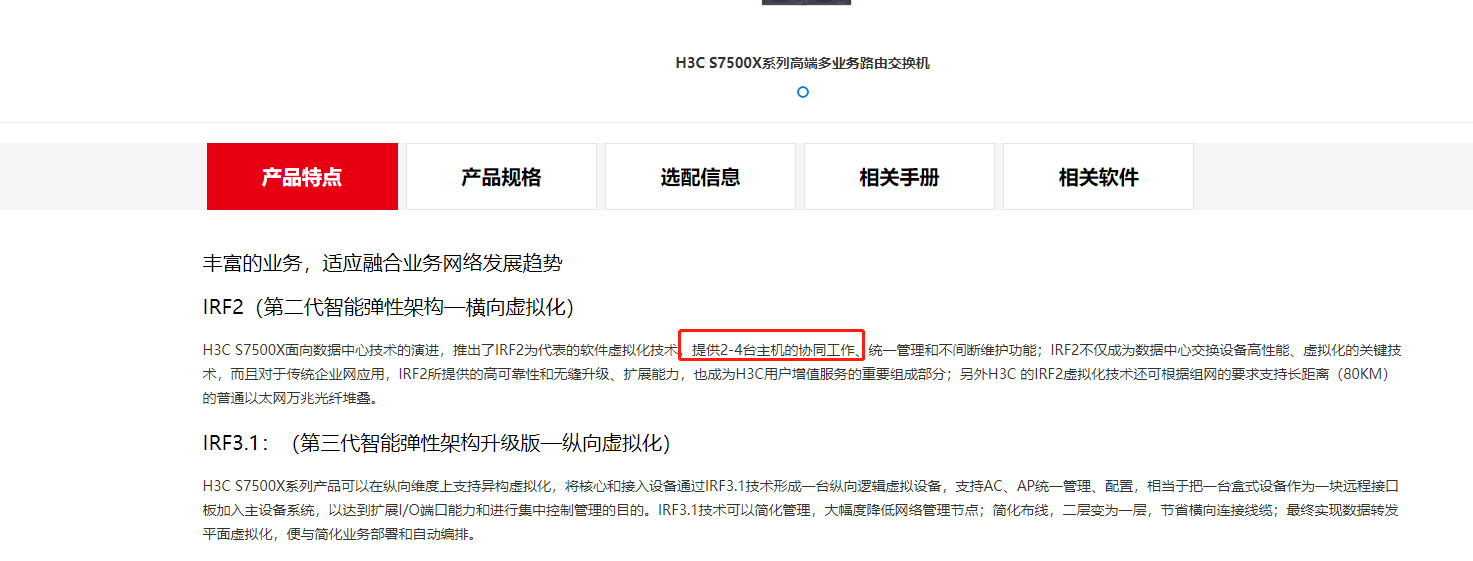The height and width of the screenshot is (561, 1473).
Task: Click the blue carousel indicator dot
Action: [x=802, y=92]
